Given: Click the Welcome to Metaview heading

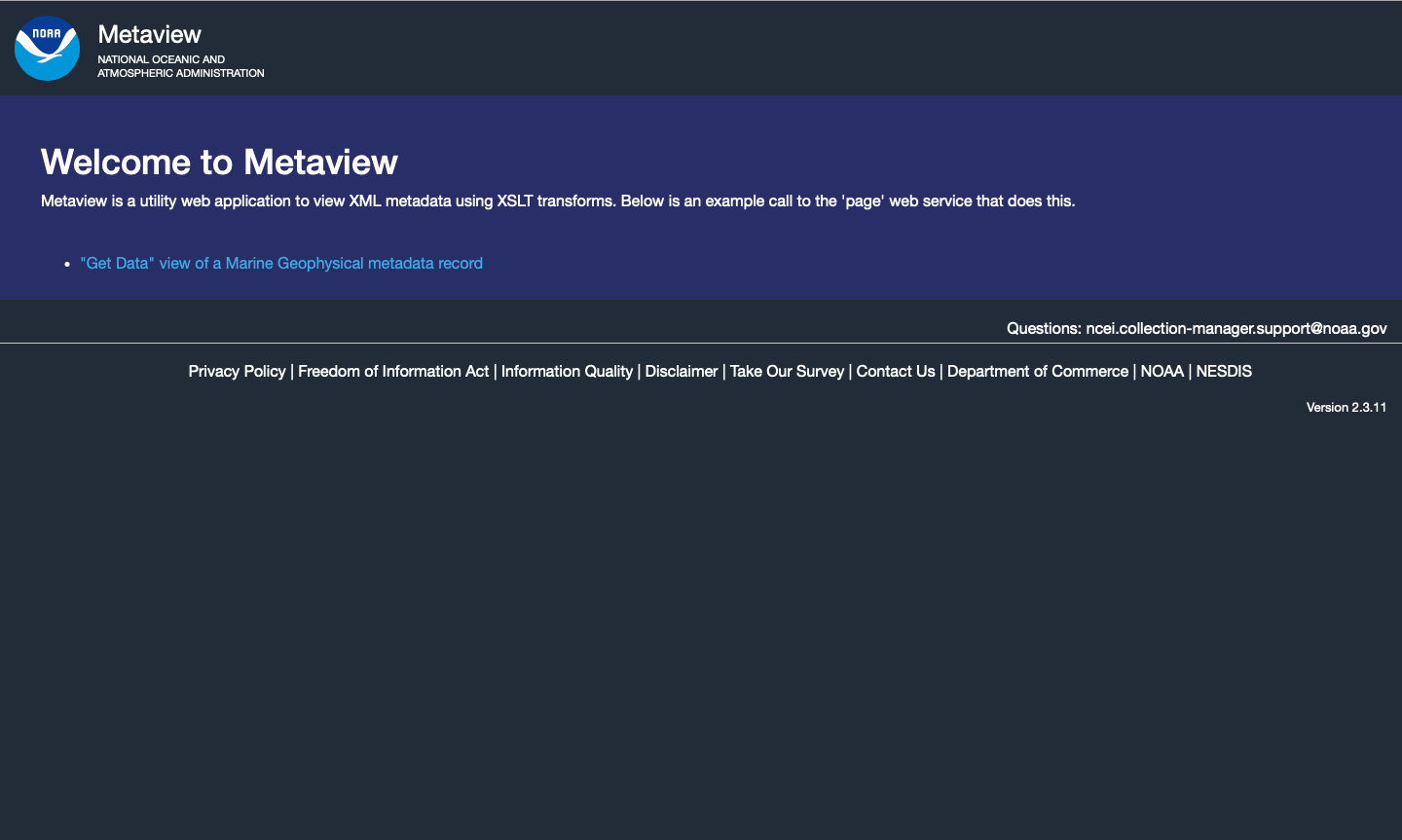Looking at the screenshot, I should 219,162.
